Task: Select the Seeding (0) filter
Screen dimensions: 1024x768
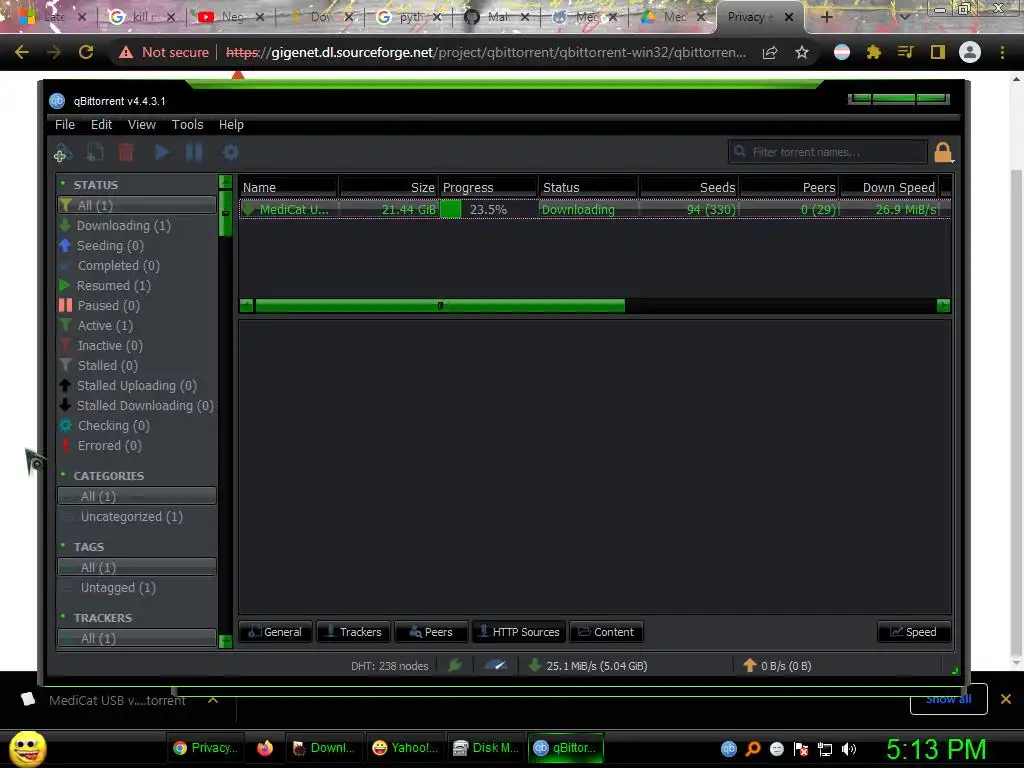Action: (136, 246)
